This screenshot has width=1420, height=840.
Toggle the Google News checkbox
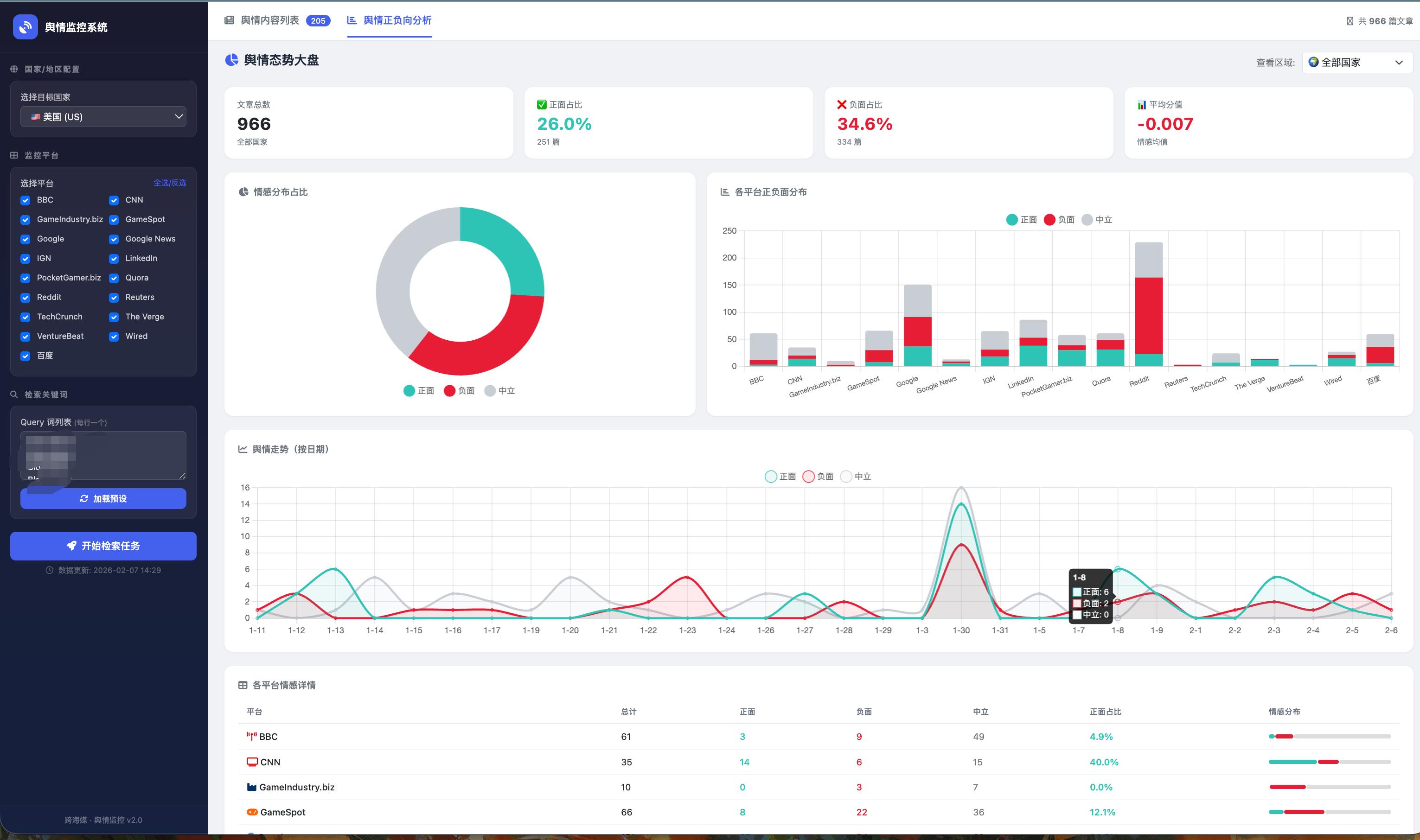point(114,239)
